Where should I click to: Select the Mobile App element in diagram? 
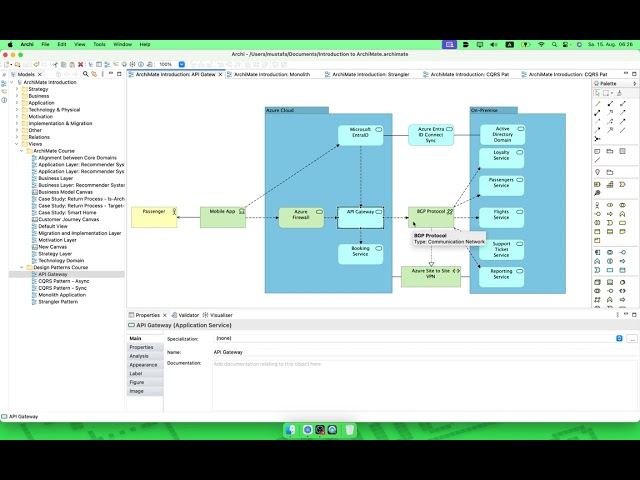[x=223, y=217]
